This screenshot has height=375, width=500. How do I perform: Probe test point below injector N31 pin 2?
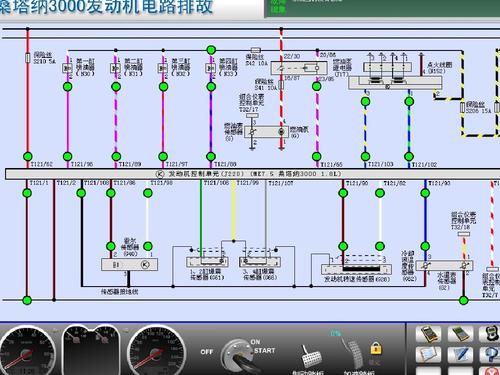[x=116, y=87]
